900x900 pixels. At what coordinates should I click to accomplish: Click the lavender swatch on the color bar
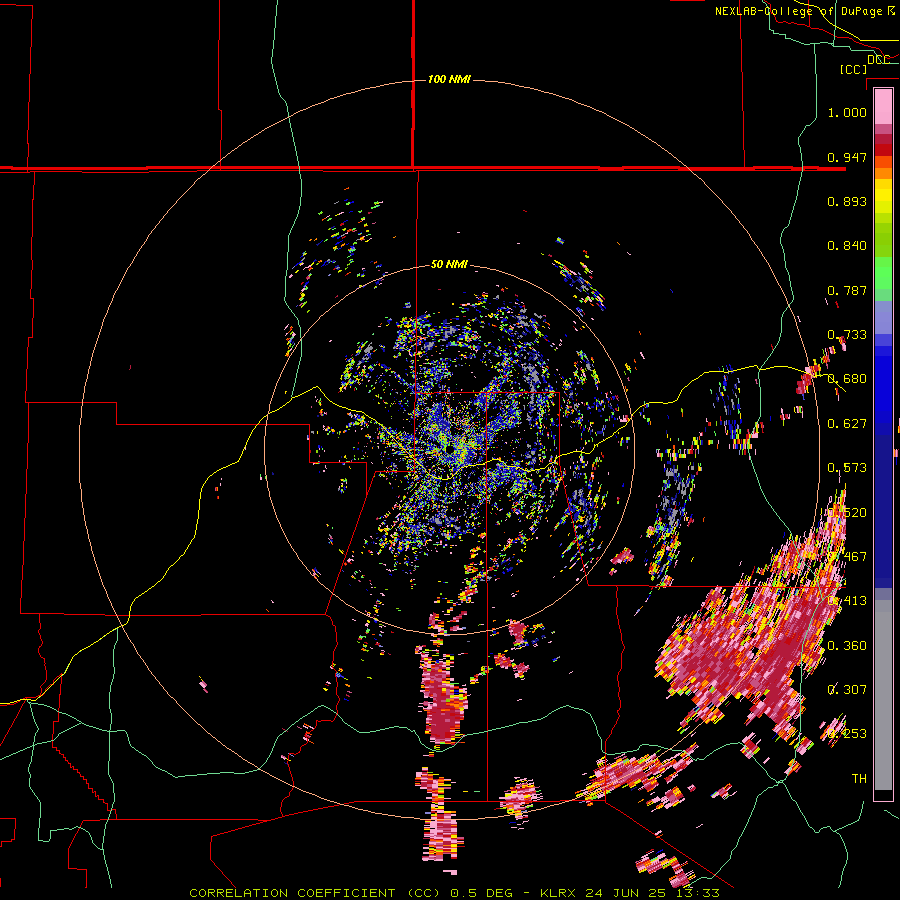(x=883, y=317)
